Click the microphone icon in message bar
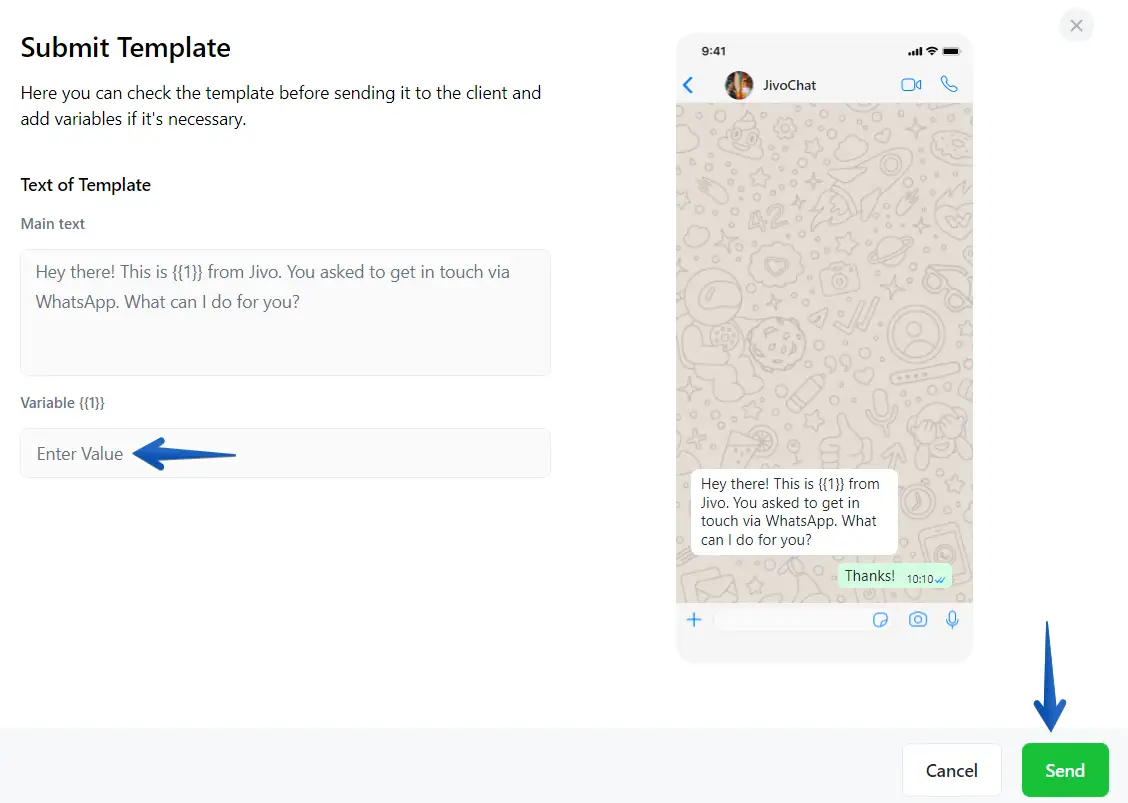Image resolution: width=1128 pixels, height=803 pixels. point(952,620)
